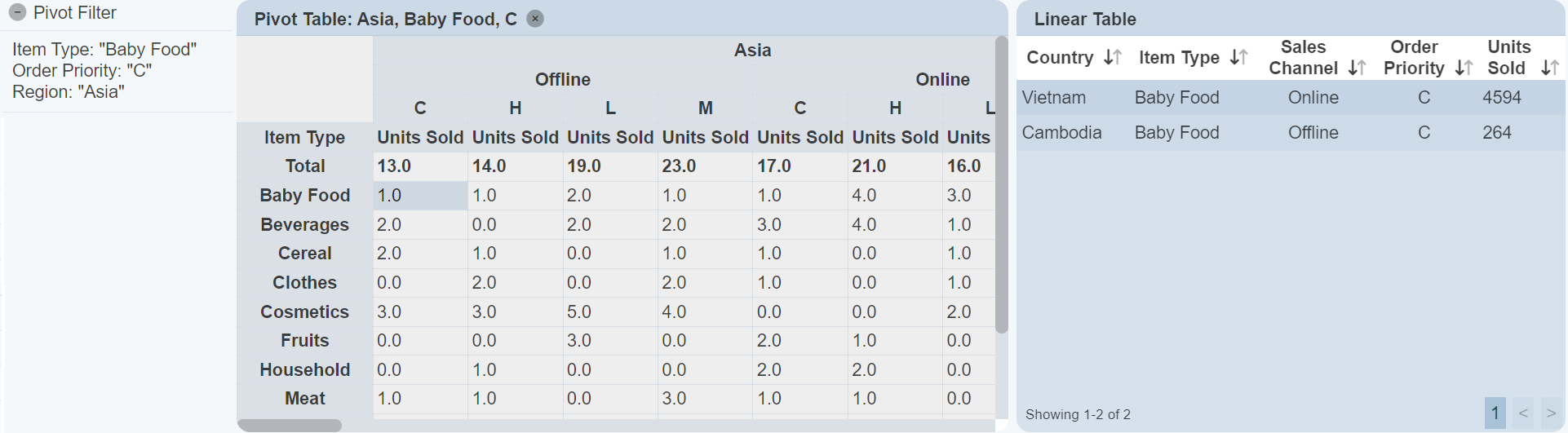The image size is (1568, 433).
Task: Click the pivot table horizontal scrollbar thumb
Action: click(x=290, y=426)
